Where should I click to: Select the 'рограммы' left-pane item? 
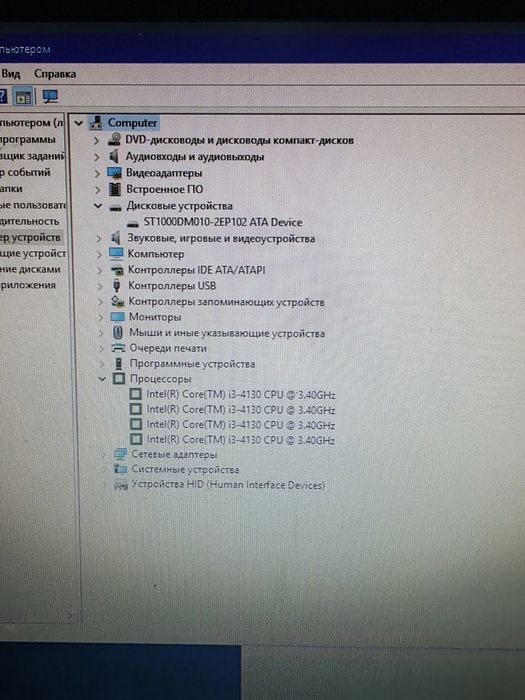click(x=28, y=140)
